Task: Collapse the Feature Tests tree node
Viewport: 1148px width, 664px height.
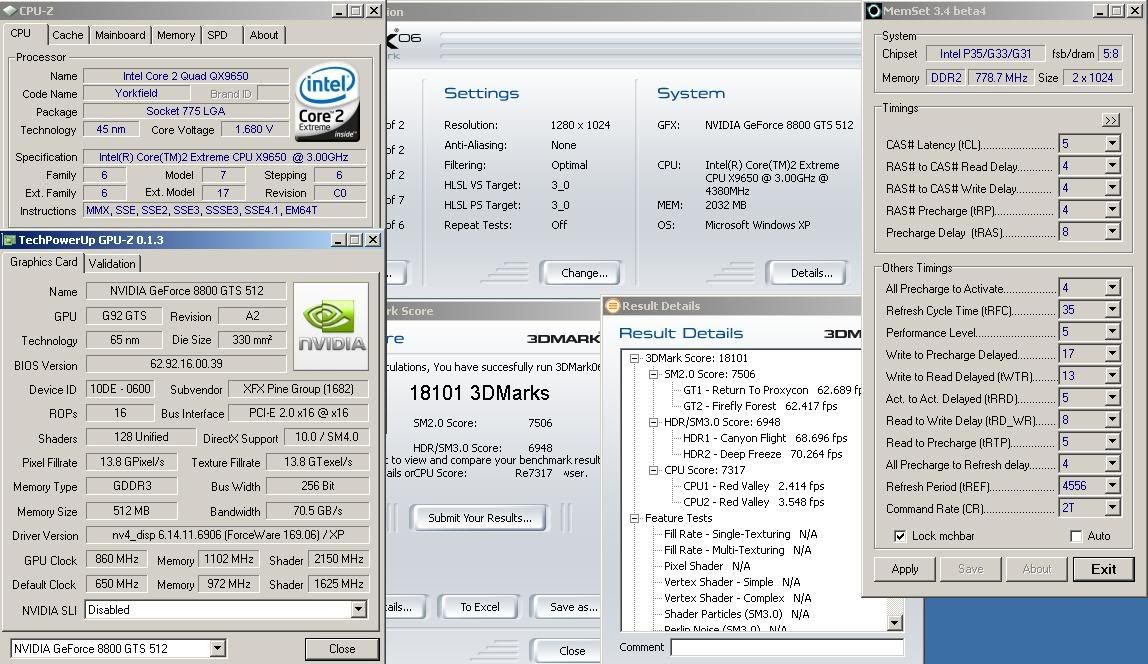Action: tap(635, 518)
